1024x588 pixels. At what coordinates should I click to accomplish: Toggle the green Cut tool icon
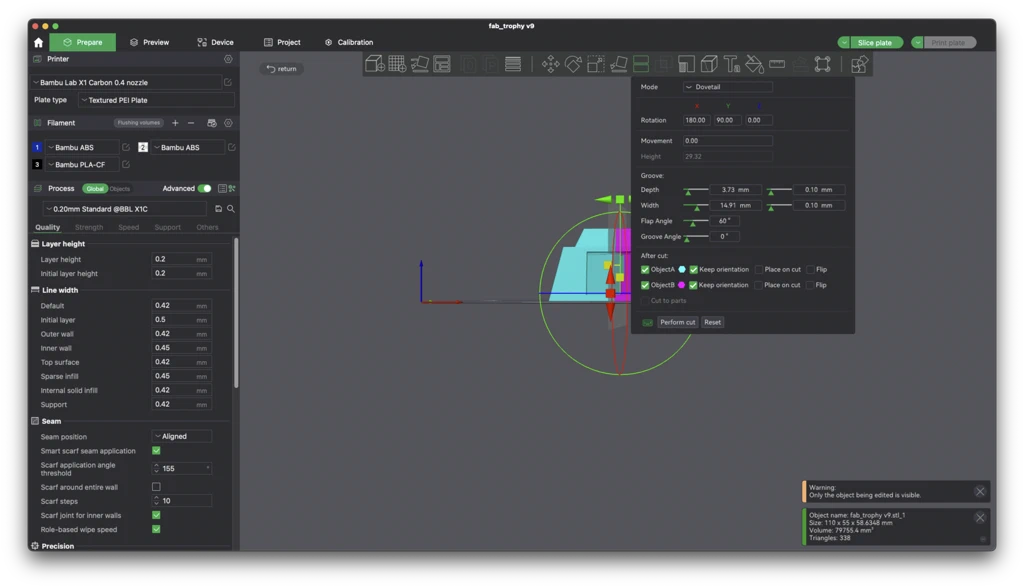(x=641, y=64)
